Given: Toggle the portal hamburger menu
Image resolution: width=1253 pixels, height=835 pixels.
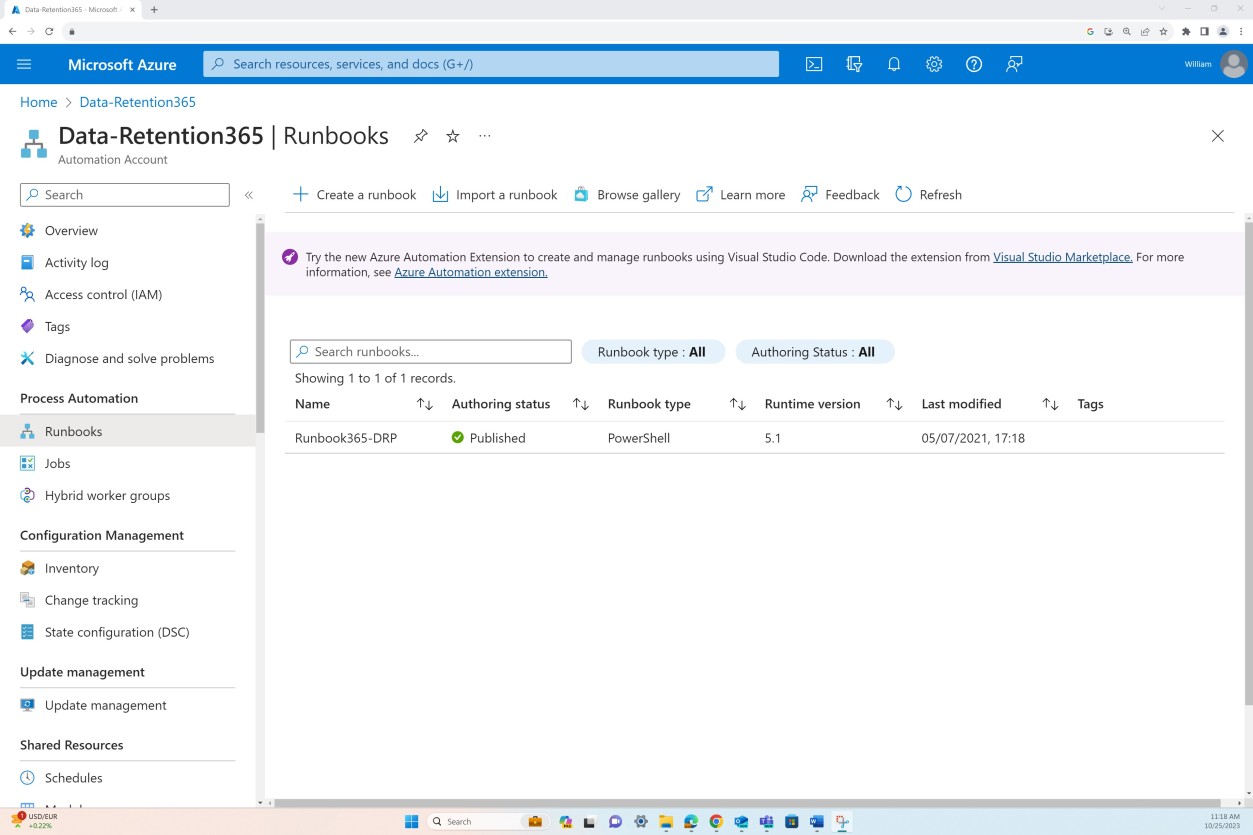Looking at the screenshot, I should [24, 64].
